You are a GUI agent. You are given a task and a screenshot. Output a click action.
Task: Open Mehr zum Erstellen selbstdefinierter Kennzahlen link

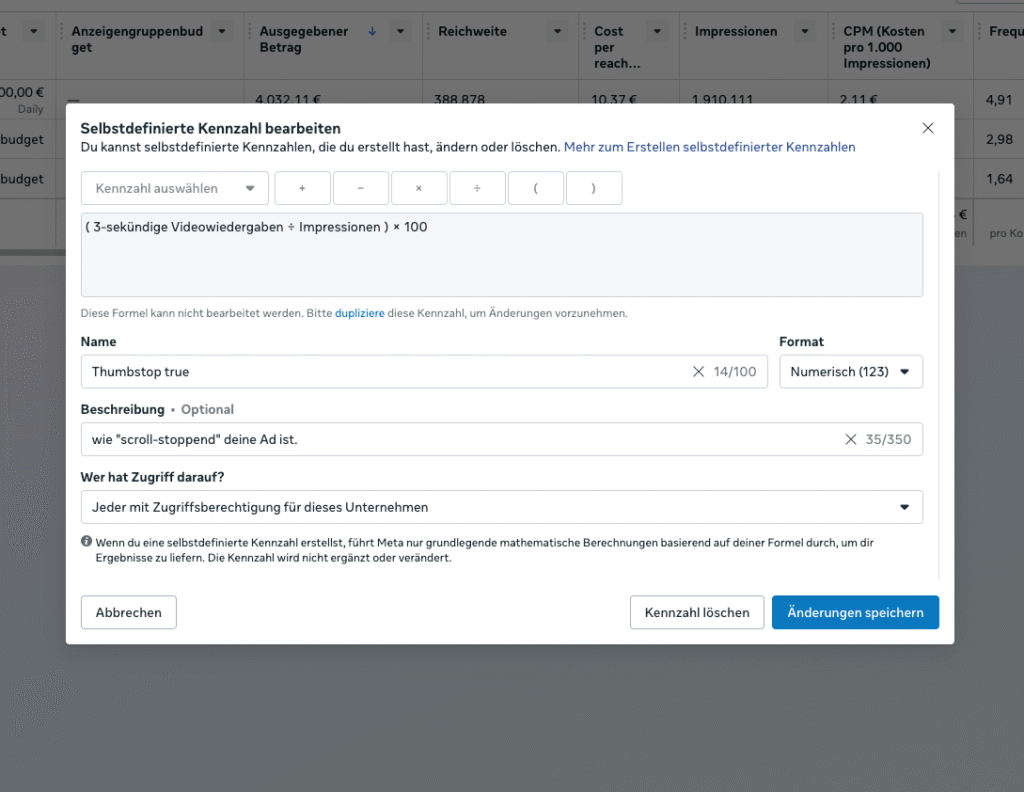click(x=709, y=147)
